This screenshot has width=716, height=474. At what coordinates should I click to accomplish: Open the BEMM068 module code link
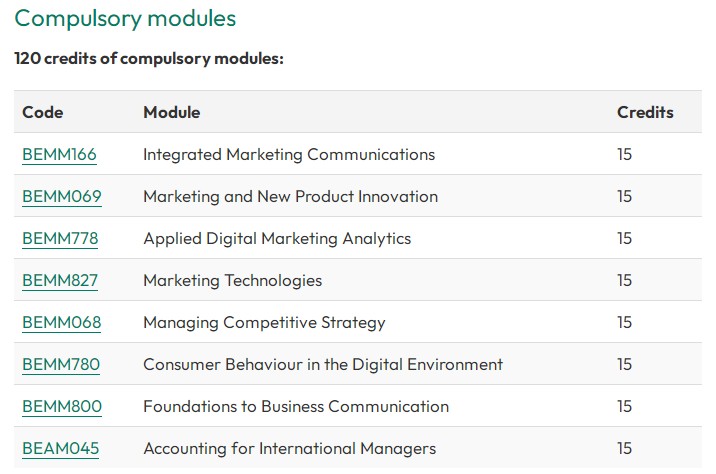click(x=62, y=322)
